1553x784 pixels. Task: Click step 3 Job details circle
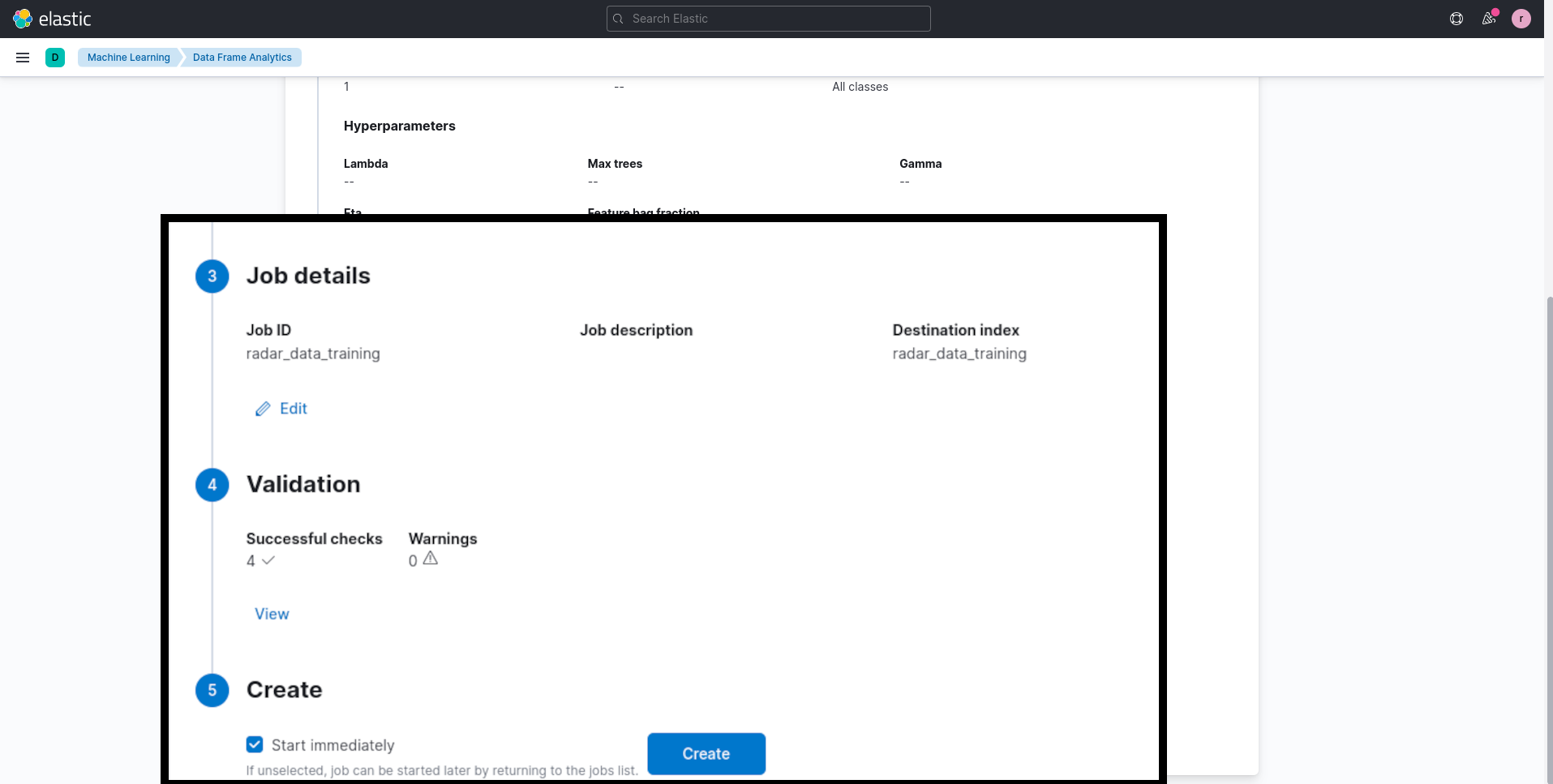(212, 276)
